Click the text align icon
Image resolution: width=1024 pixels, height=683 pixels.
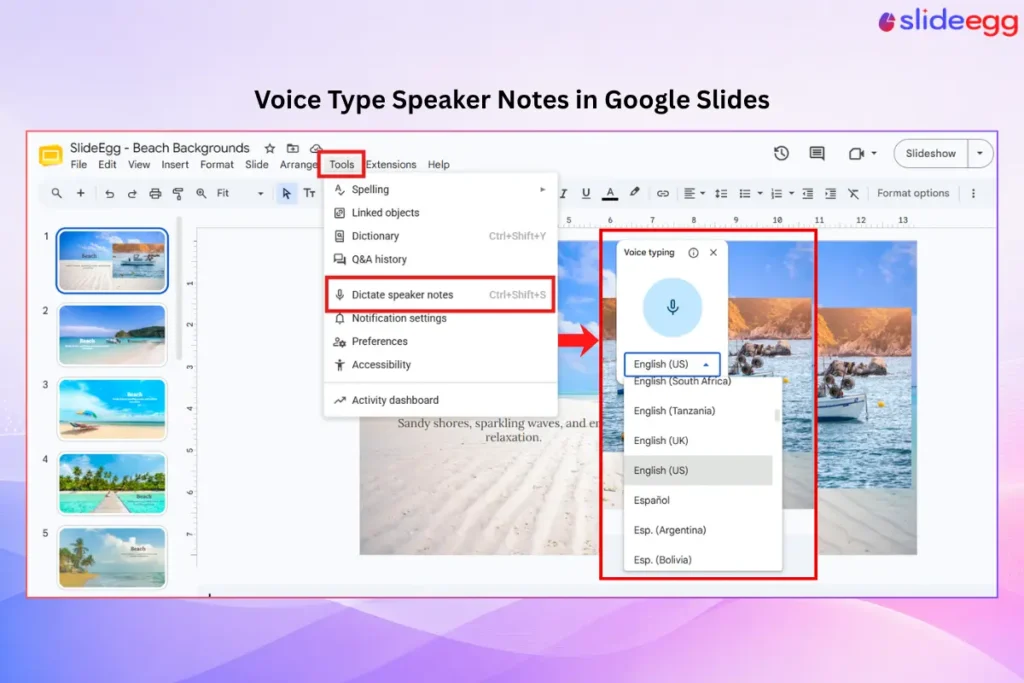[689, 193]
